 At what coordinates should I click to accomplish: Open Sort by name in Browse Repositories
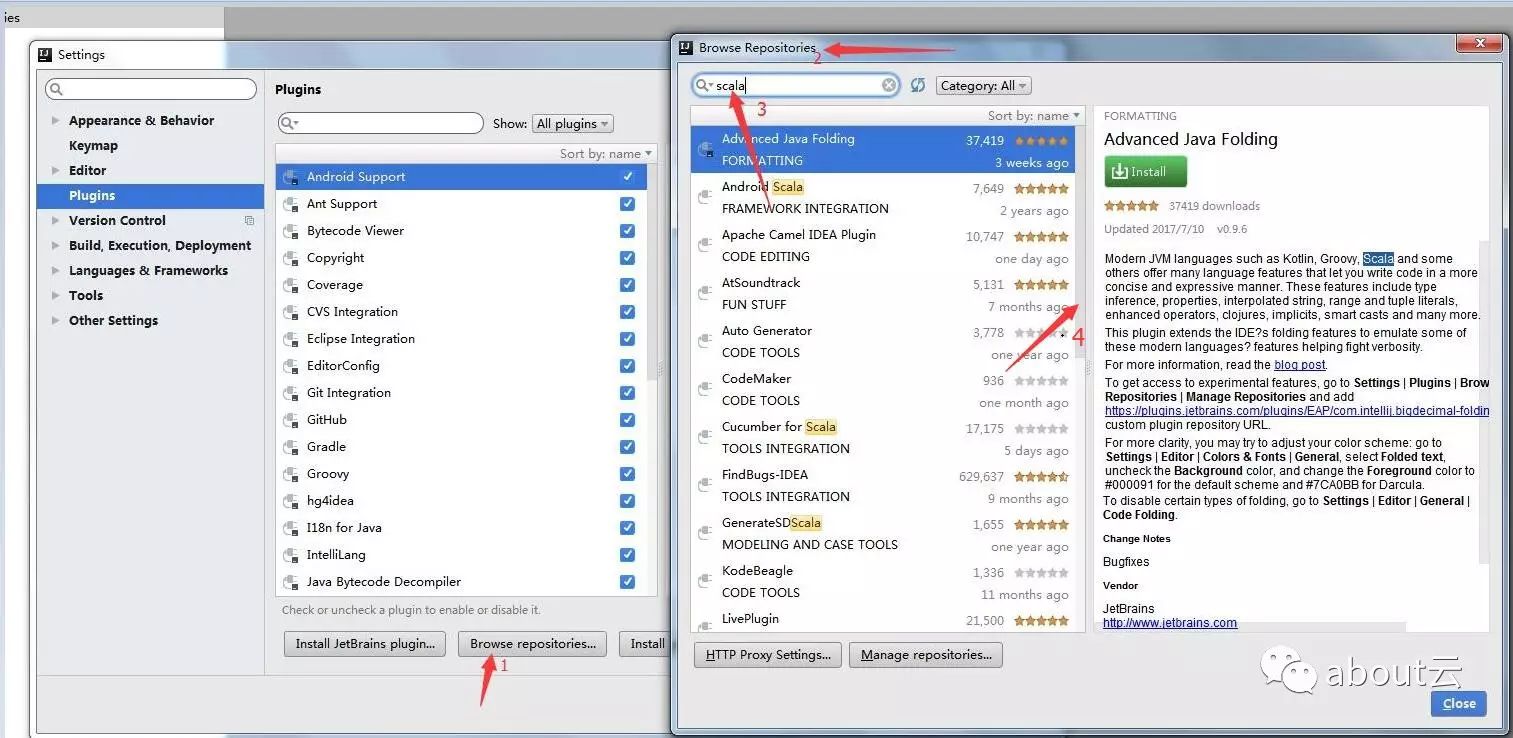[1034, 116]
